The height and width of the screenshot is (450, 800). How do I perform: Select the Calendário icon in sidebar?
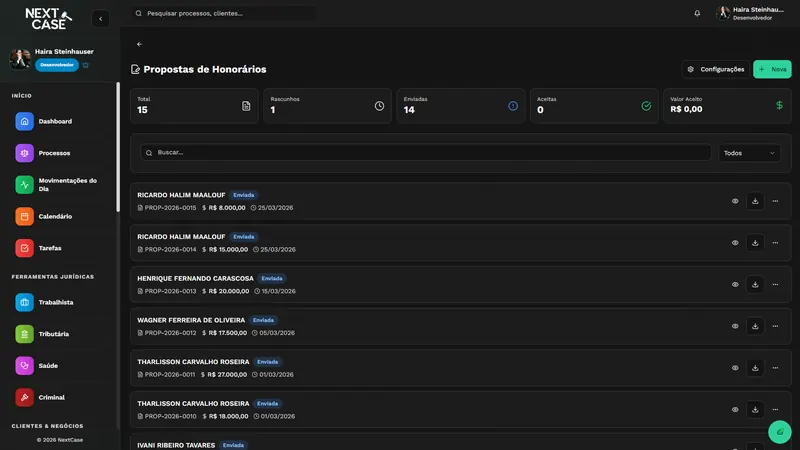tap(24, 216)
